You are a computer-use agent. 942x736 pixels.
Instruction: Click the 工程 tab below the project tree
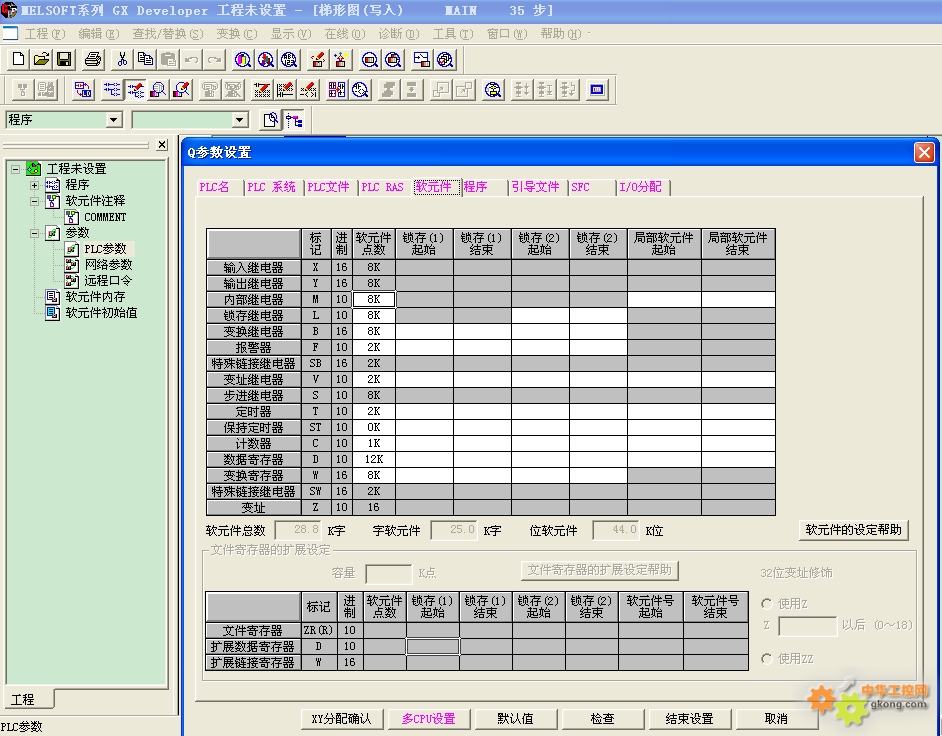tap(27, 699)
